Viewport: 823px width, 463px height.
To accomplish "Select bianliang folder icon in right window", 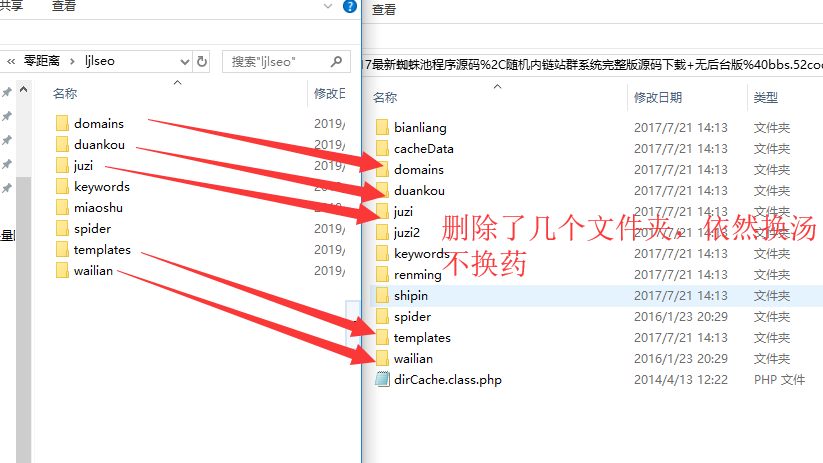I will tap(382, 128).
